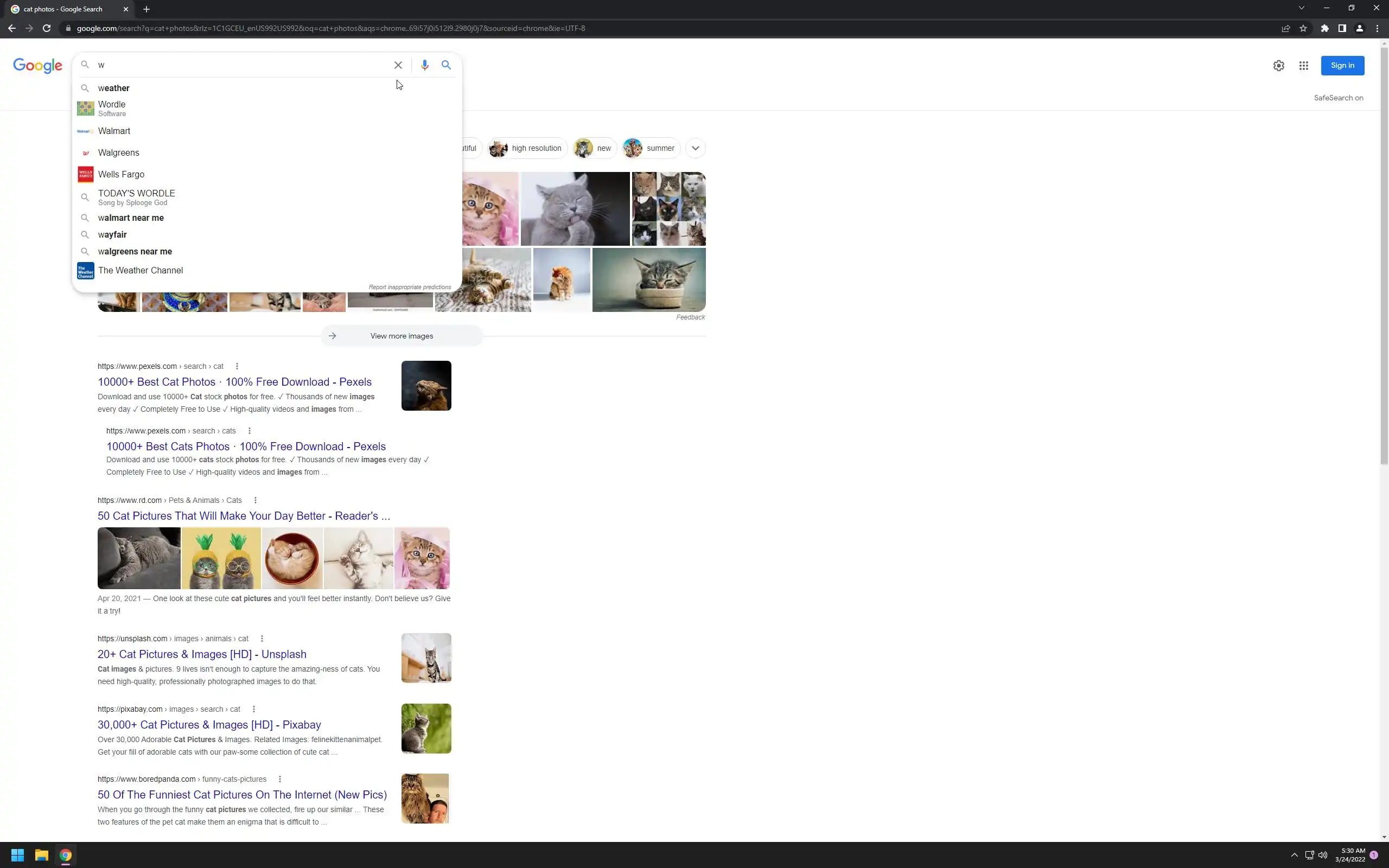Open the Pixabay cat pictures link
1389x868 pixels.
209,724
